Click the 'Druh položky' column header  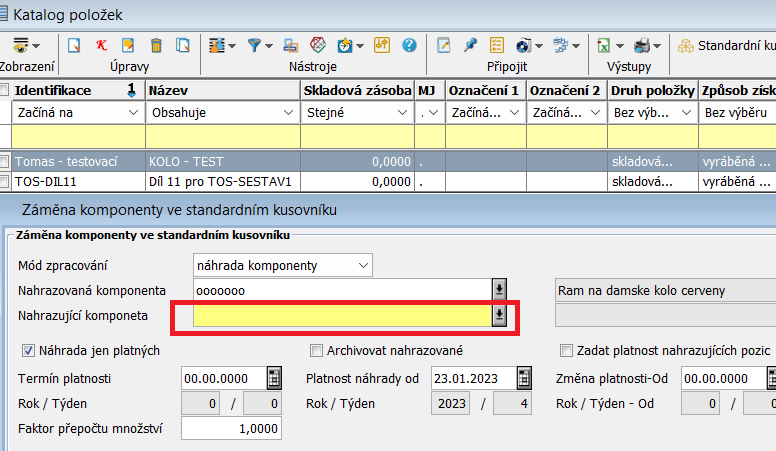(651, 90)
